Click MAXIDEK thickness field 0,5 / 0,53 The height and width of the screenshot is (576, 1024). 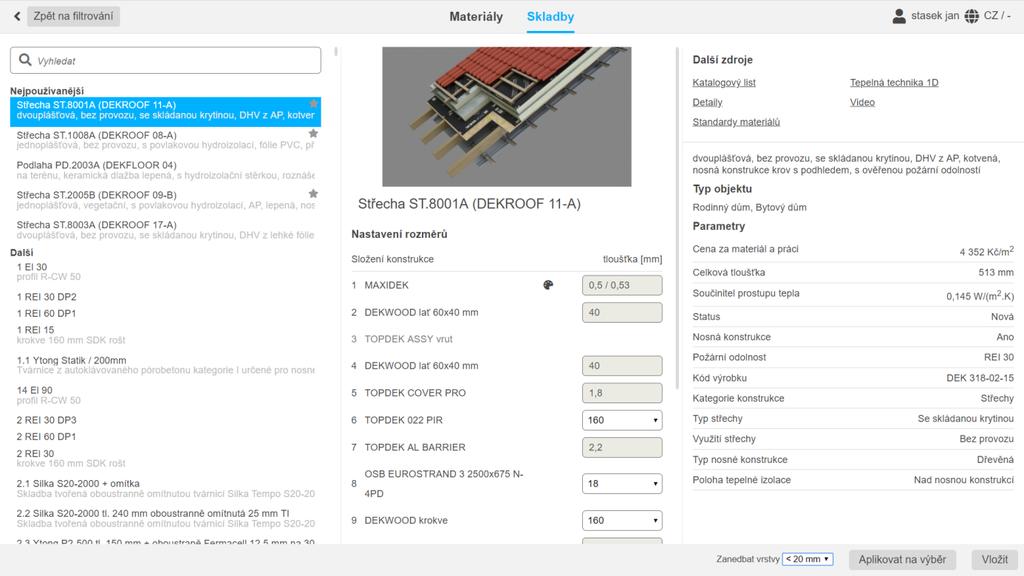(x=622, y=285)
